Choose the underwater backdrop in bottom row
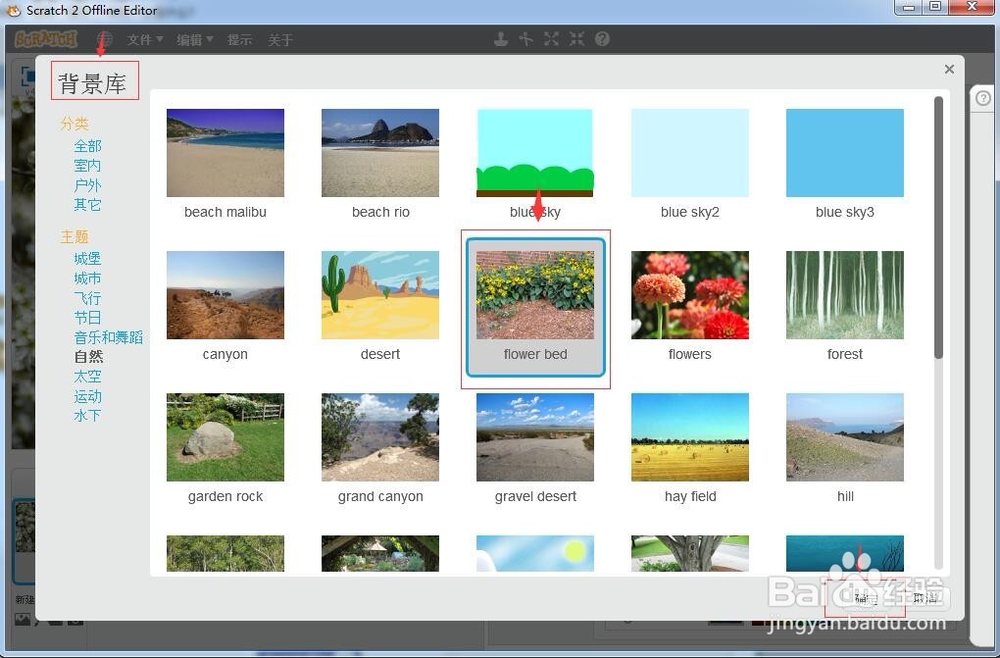 pos(845,553)
